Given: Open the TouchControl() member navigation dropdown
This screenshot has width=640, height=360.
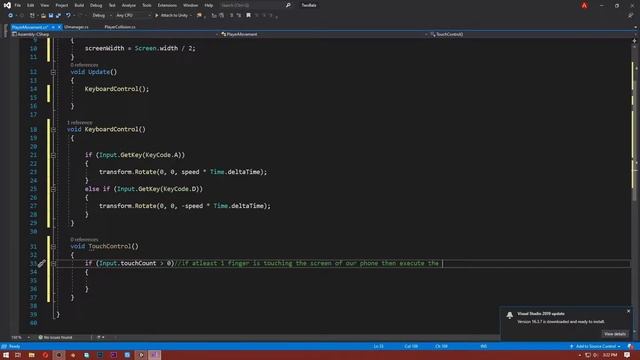Looking at the screenshot, I should click(x=531, y=35).
